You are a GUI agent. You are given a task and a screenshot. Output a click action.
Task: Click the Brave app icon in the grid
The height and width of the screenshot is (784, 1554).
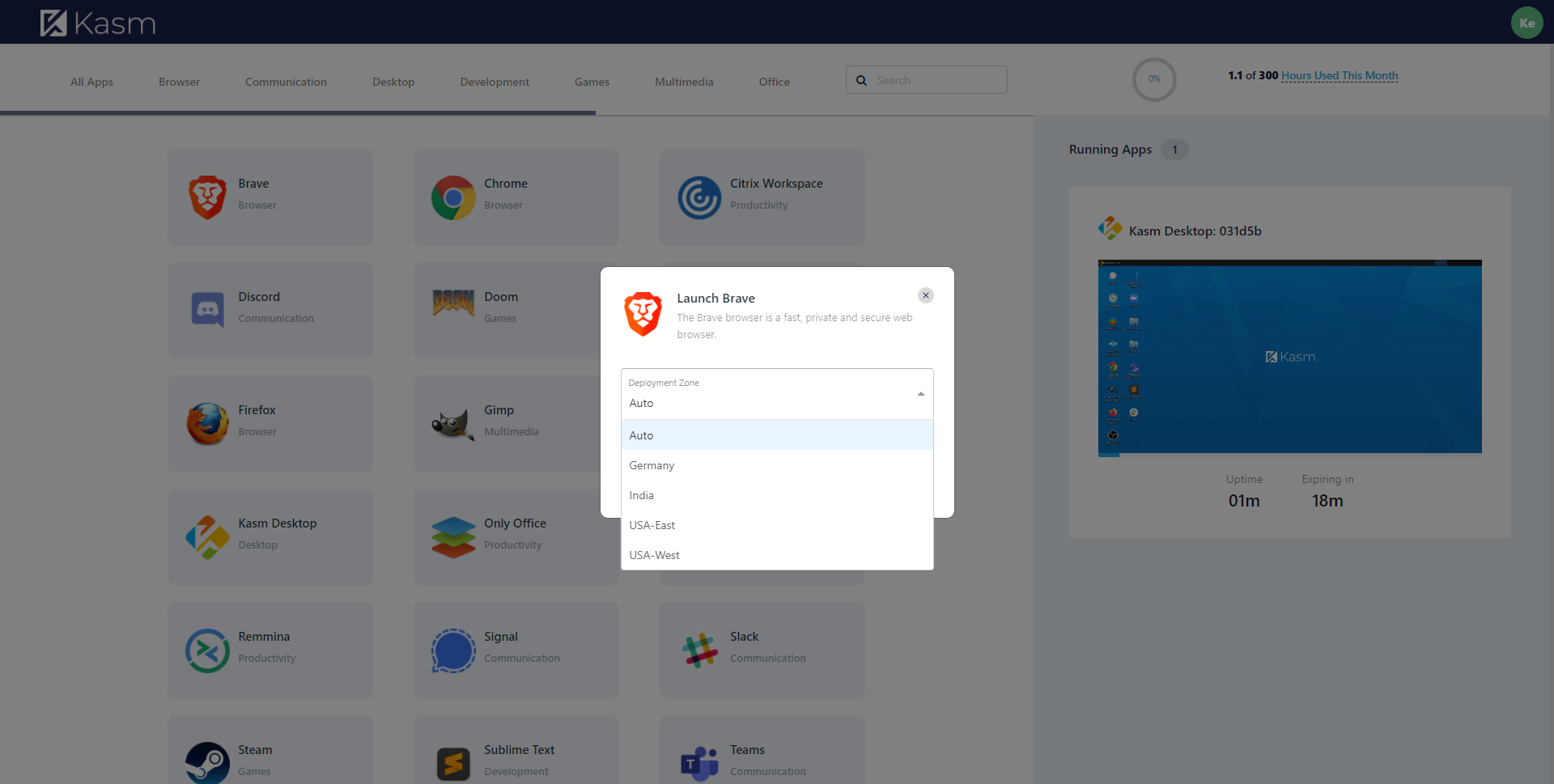coord(207,197)
